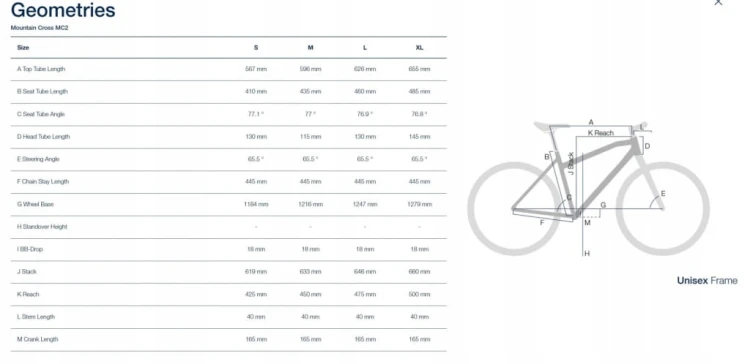Close the Geometries overlay
The image size is (750, 364).
(x=718, y=2)
